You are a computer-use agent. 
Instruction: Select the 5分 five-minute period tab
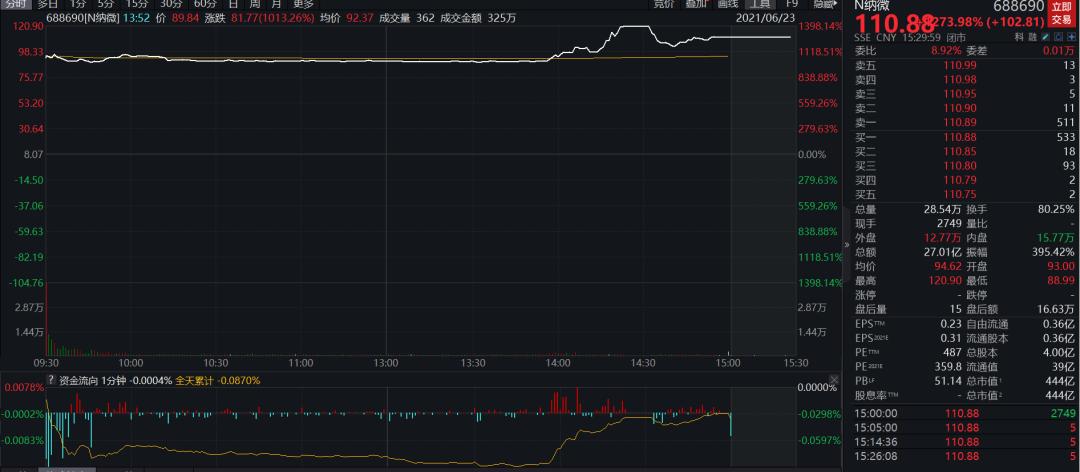tap(106, 3)
